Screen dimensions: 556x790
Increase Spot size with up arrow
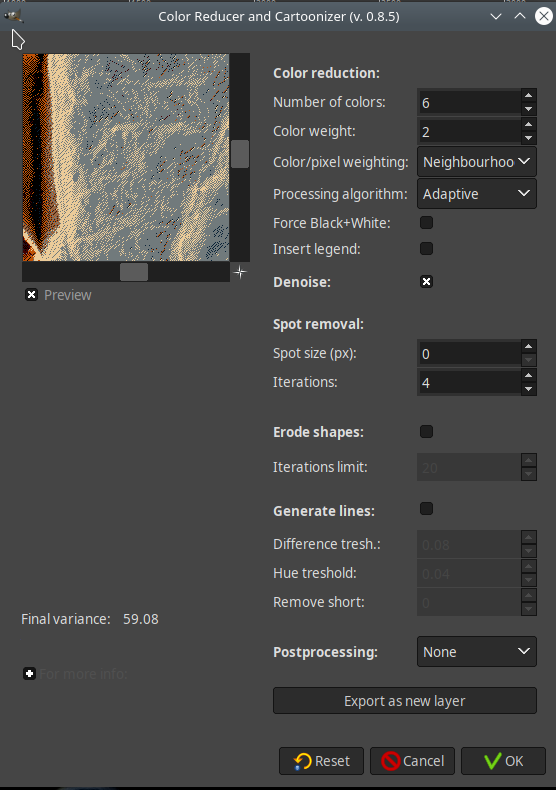528,346
